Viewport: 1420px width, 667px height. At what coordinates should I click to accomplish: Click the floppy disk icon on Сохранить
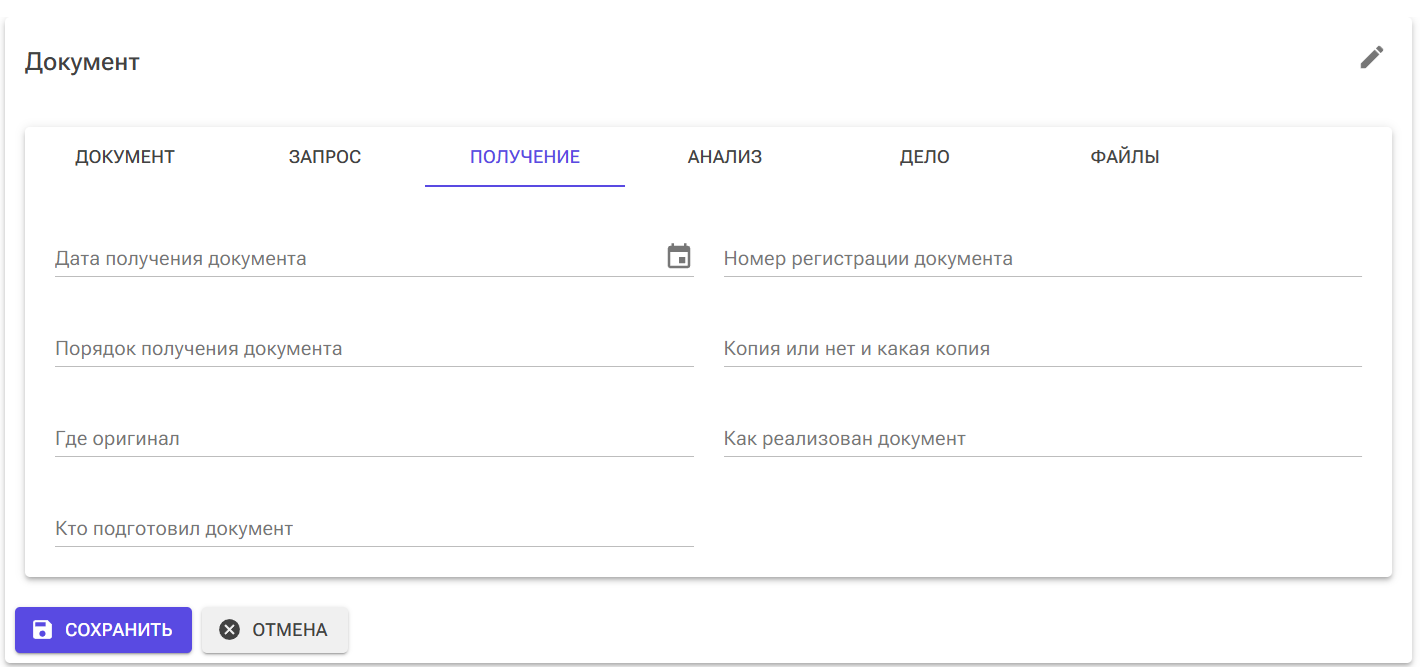click(x=42, y=630)
